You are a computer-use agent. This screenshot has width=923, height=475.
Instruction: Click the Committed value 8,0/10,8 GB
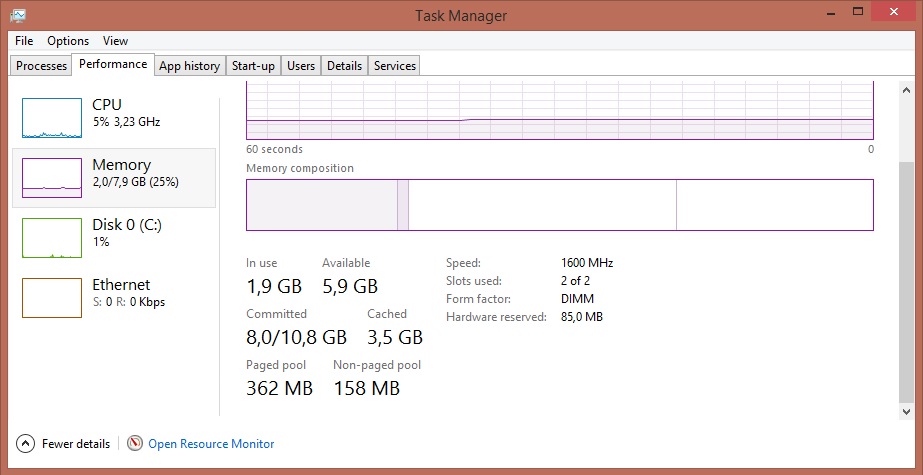296,338
